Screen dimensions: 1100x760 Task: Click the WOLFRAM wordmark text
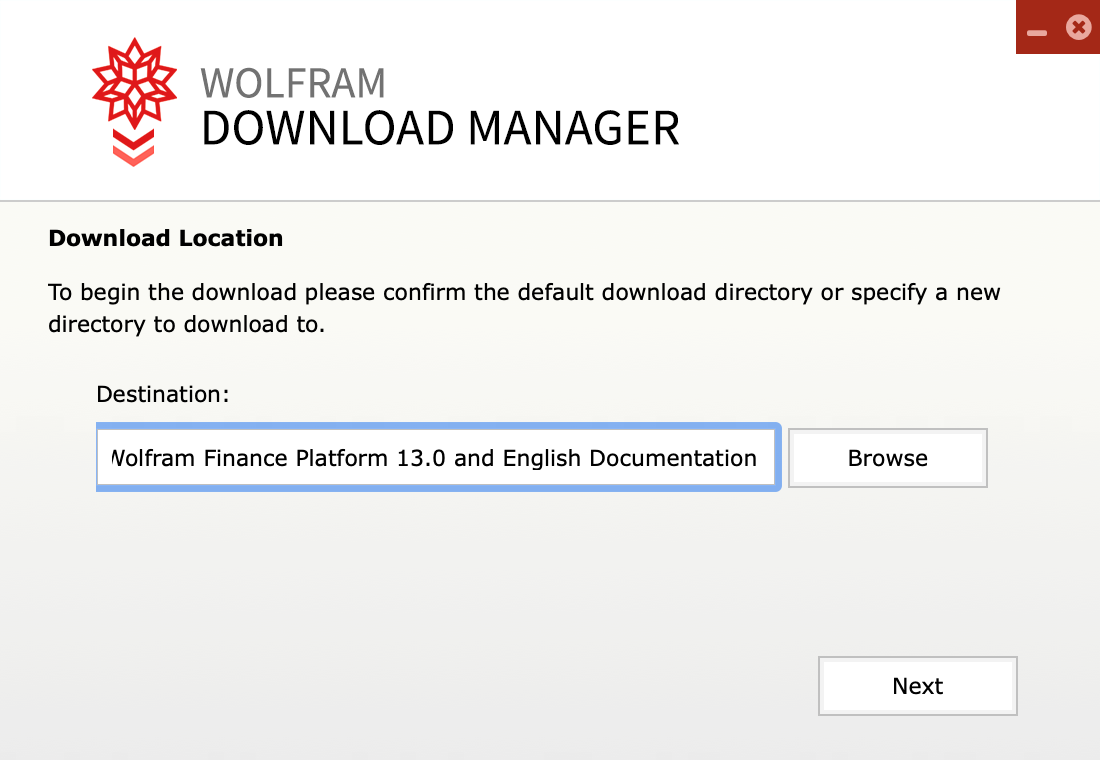(x=294, y=83)
